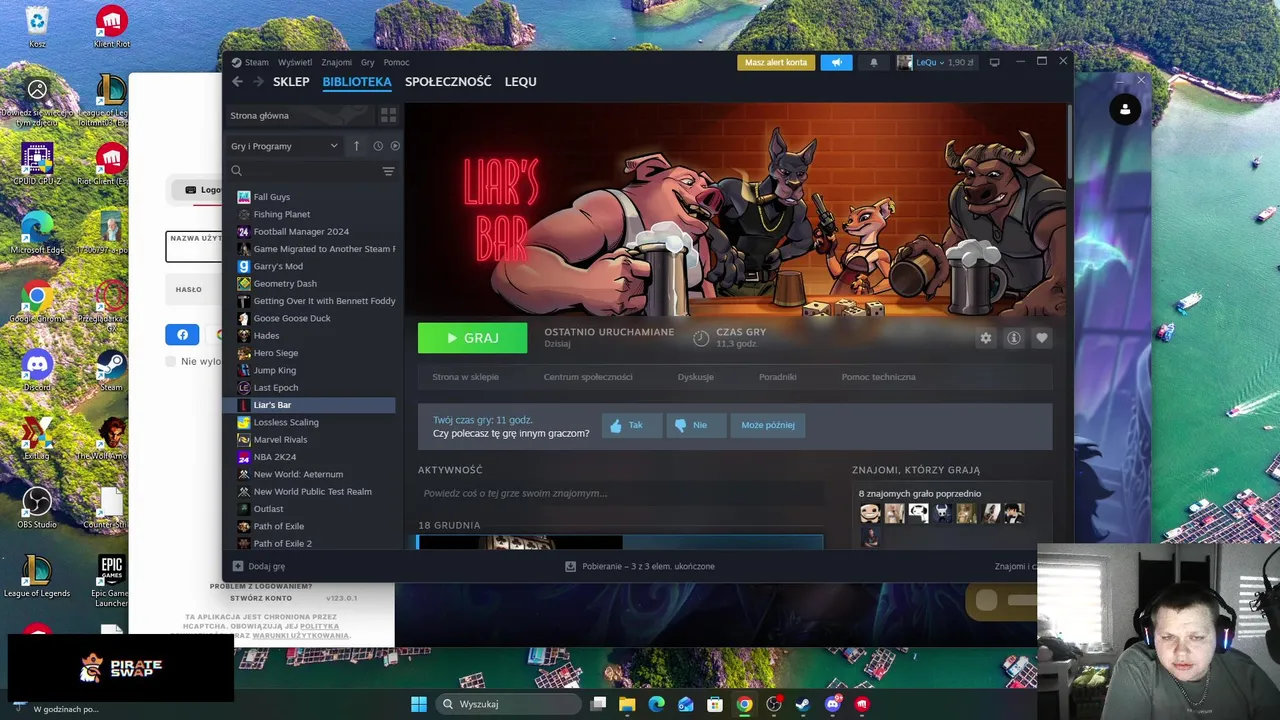Click the Steam main page scrollbar
The width and height of the screenshot is (1280, 720).
[1068, 140]
